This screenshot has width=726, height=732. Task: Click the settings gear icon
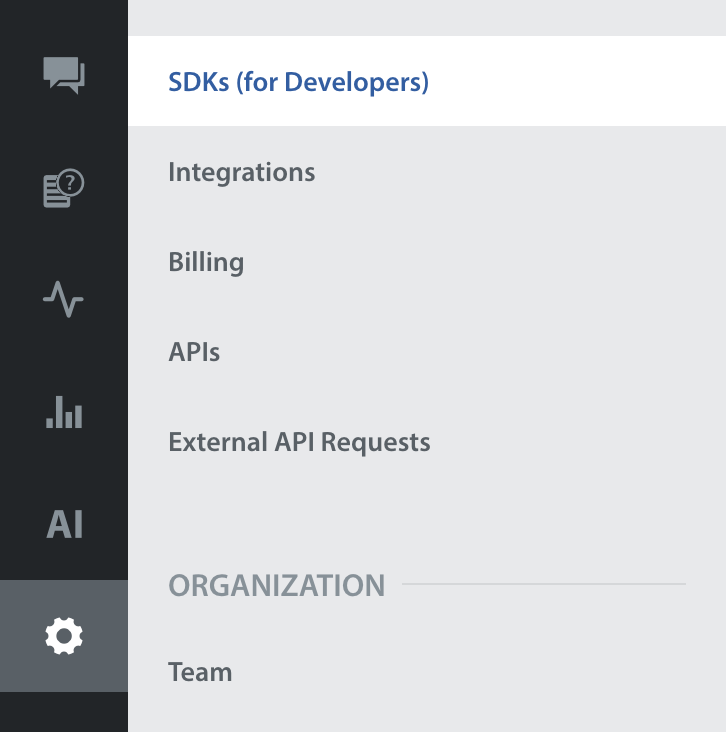click(64, 635)
